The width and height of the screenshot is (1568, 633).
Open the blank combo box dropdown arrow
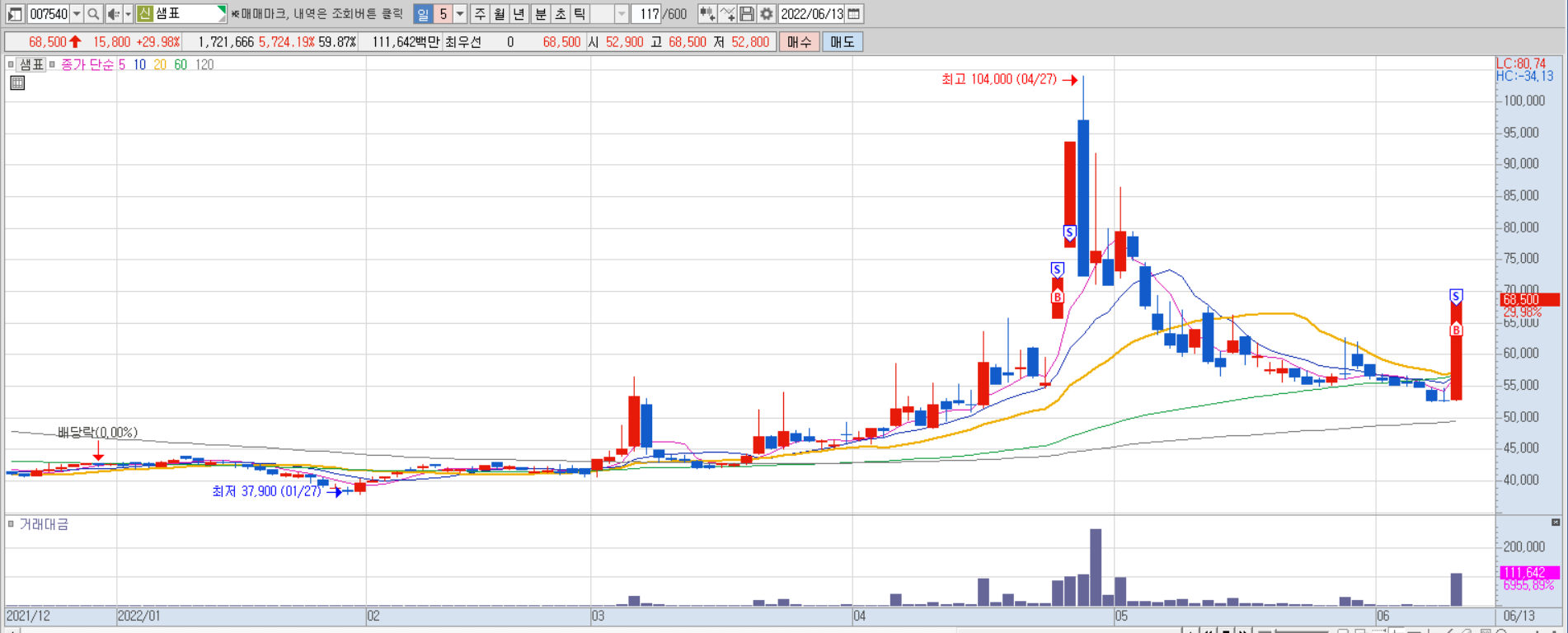[622, 14]
